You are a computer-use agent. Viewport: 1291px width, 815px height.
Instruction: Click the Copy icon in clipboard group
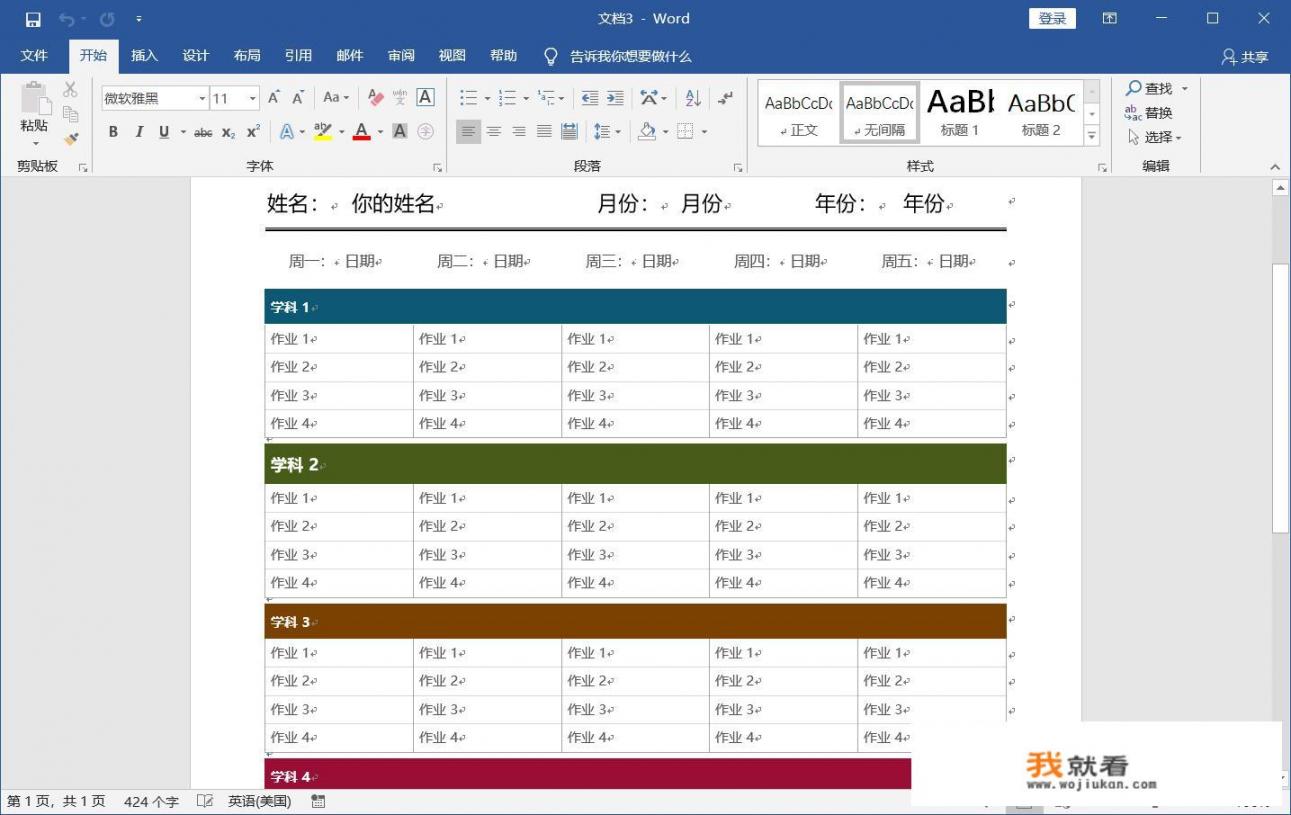[x=70, y=114]
